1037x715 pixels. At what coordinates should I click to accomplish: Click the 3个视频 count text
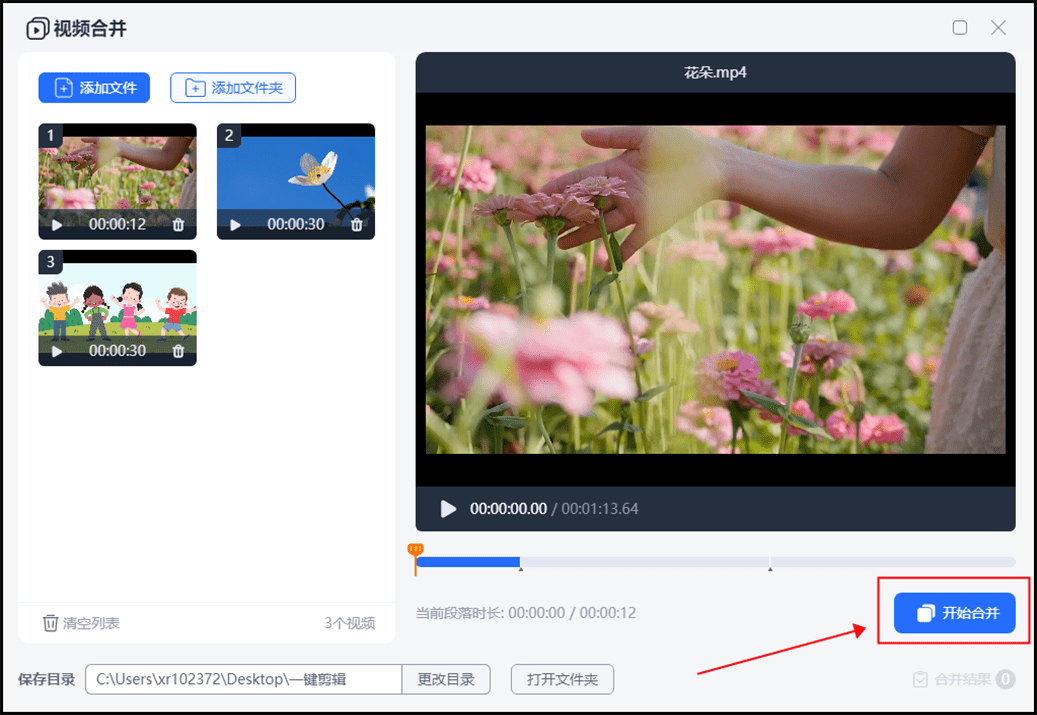point(349,623)
